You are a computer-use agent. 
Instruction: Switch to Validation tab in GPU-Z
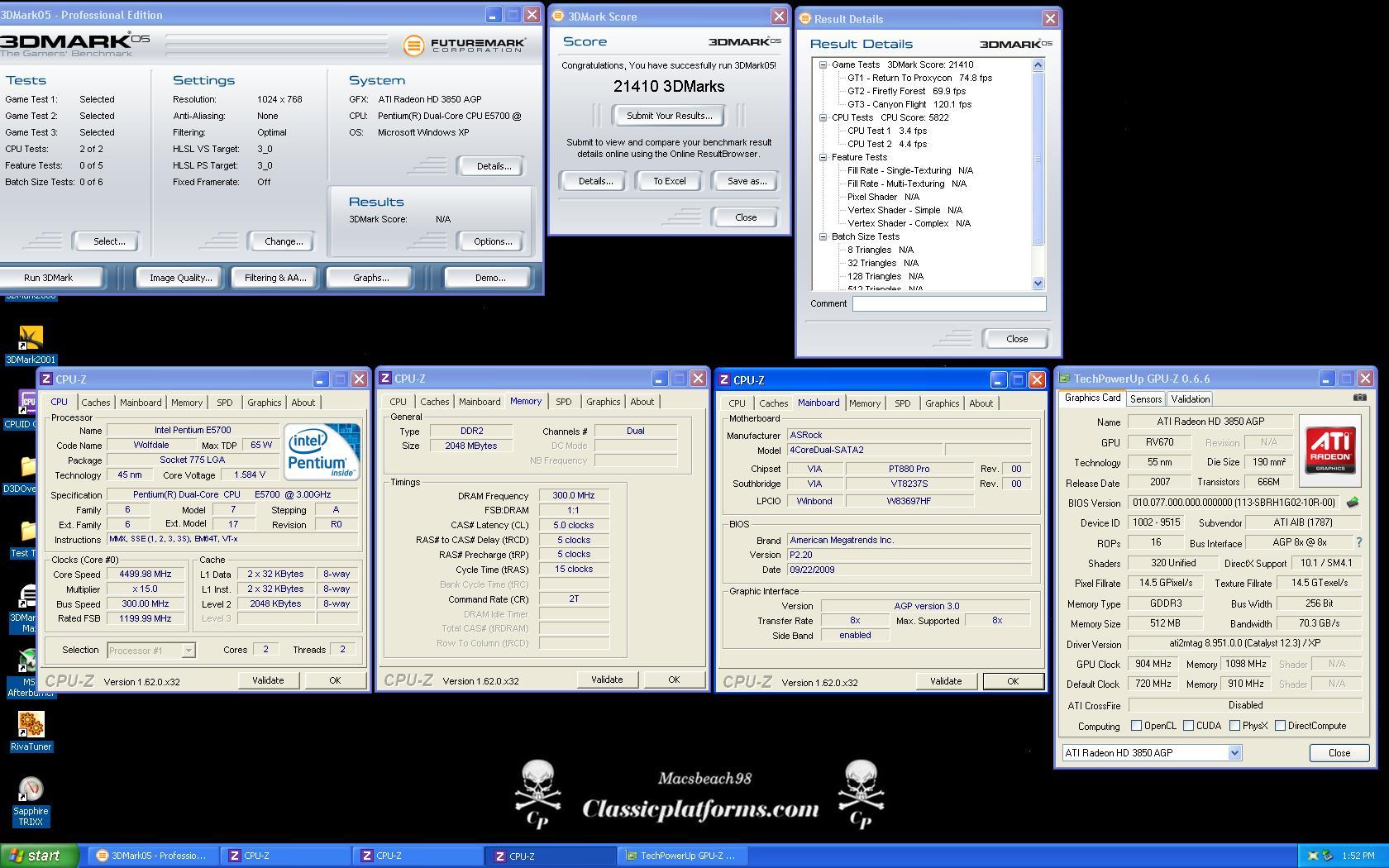[1191, 399]
